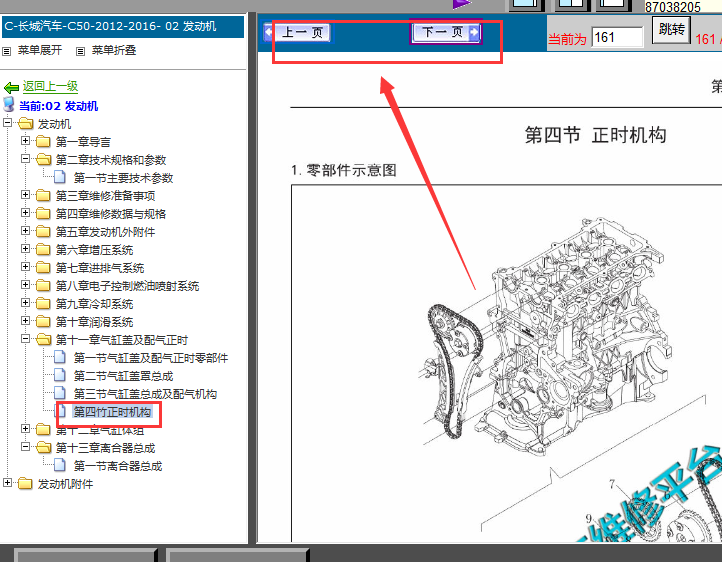Click document icon of 第二节气缸盖罩总成
Viewport: 722px width, 562px height.
point(59,375)
